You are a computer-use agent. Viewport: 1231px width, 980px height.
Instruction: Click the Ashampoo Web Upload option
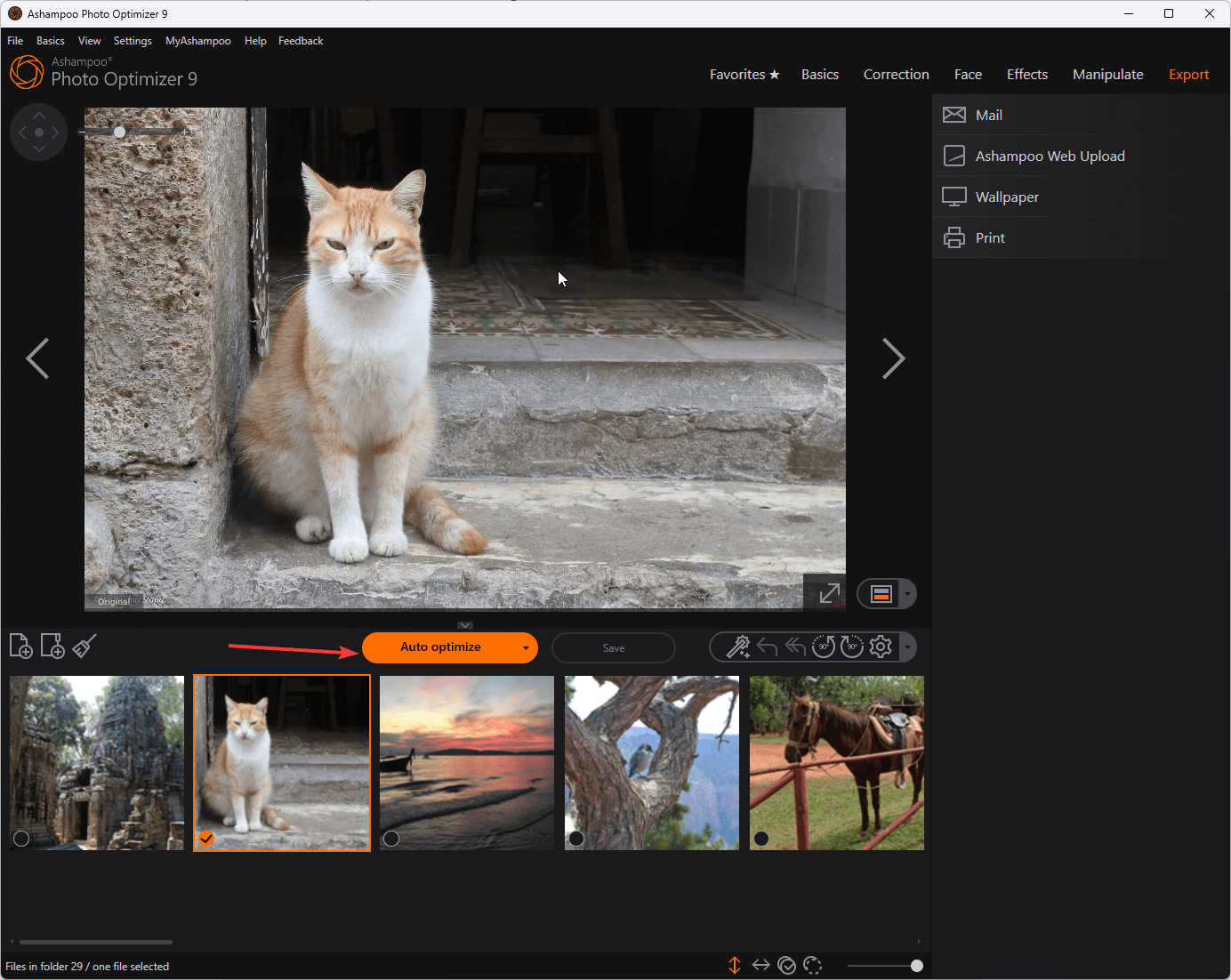1050,157
